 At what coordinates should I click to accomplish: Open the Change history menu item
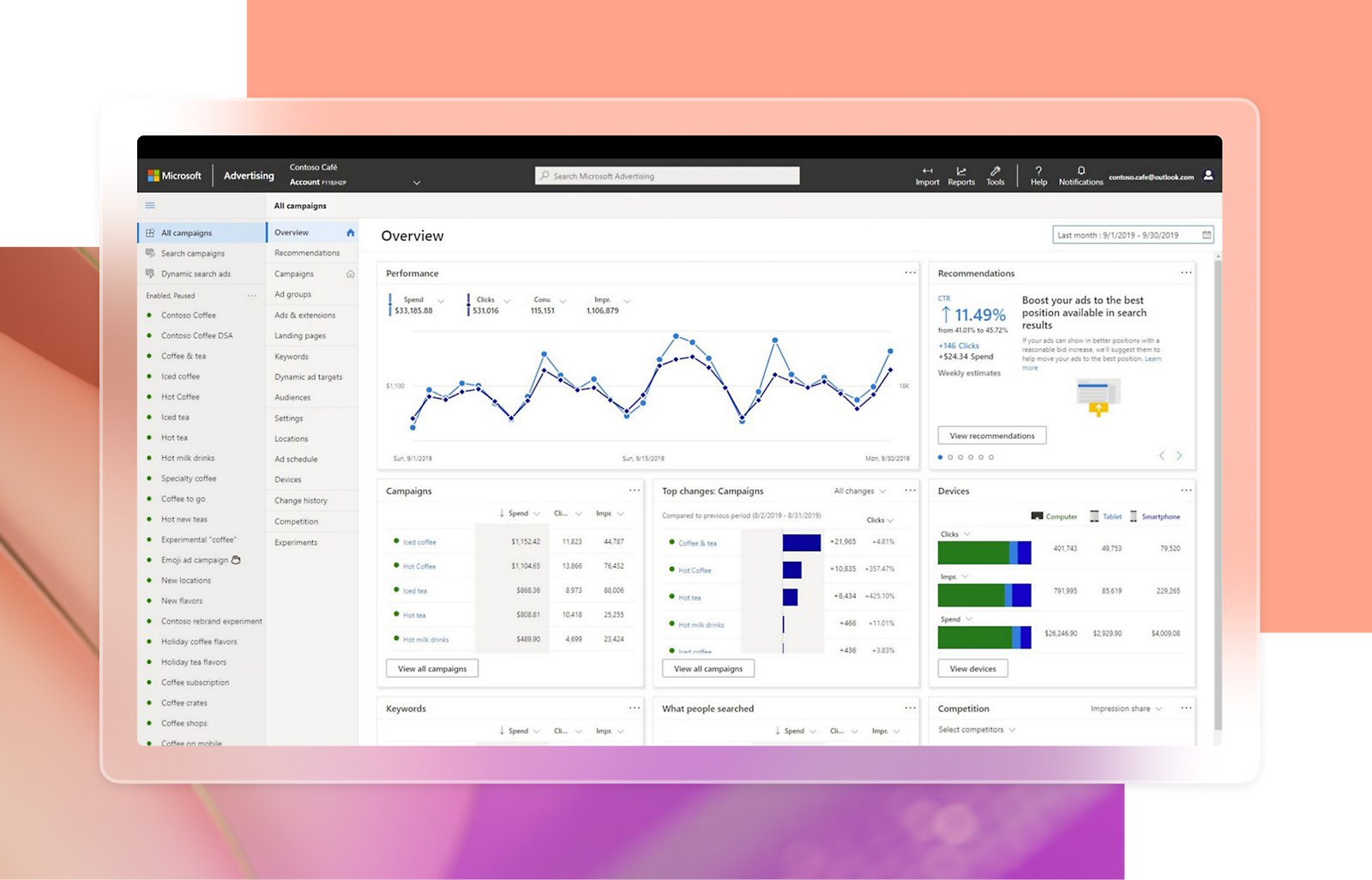[x=301, y=501]
